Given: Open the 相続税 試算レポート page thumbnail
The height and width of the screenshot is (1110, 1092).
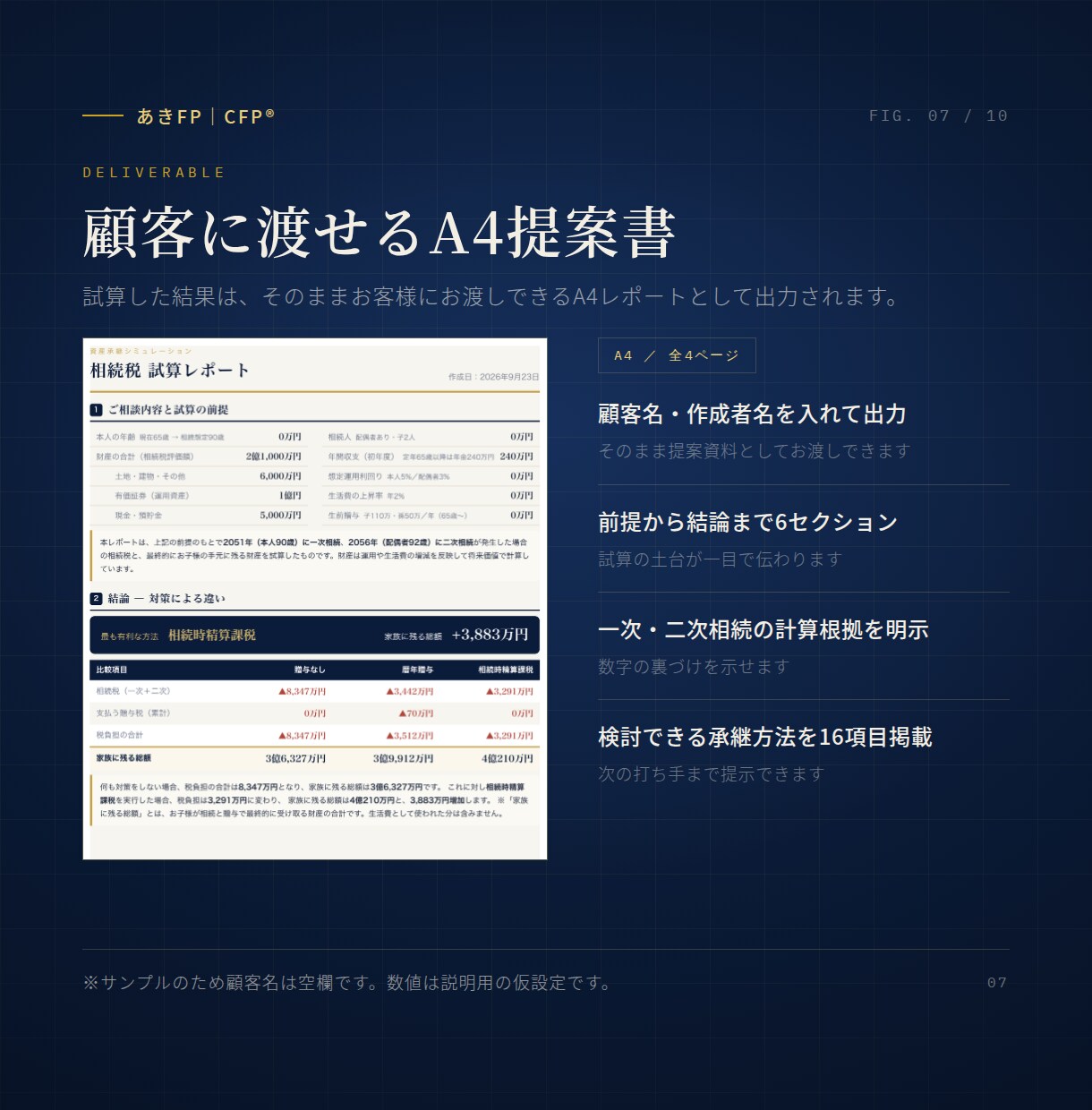Looking at the screenshot, I should 315,599.
